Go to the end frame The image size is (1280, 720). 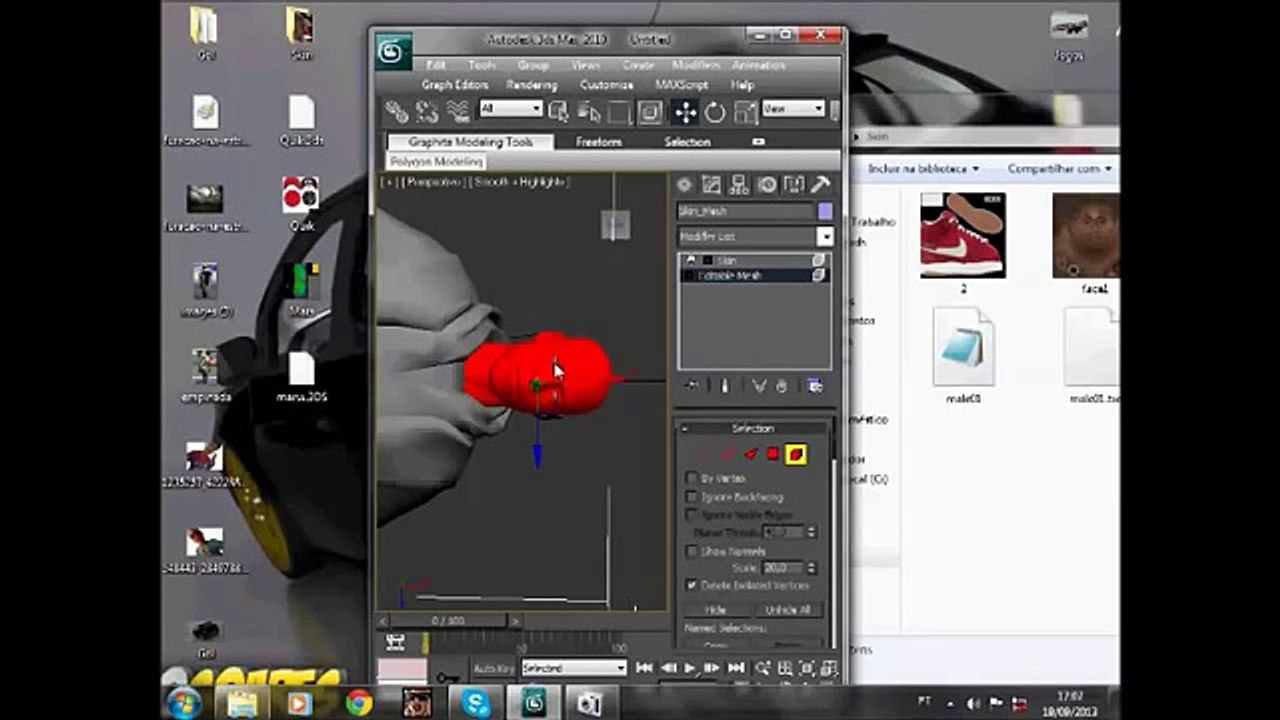click(x=736, y=668)
